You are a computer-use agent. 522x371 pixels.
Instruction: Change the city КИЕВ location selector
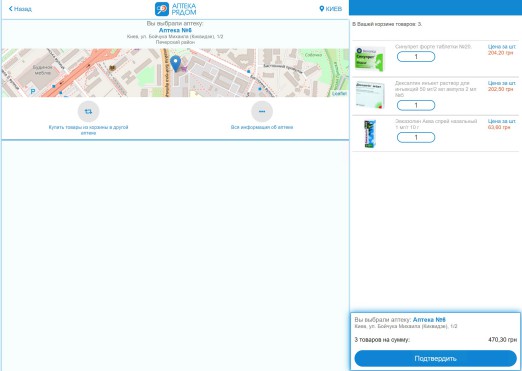331,9
